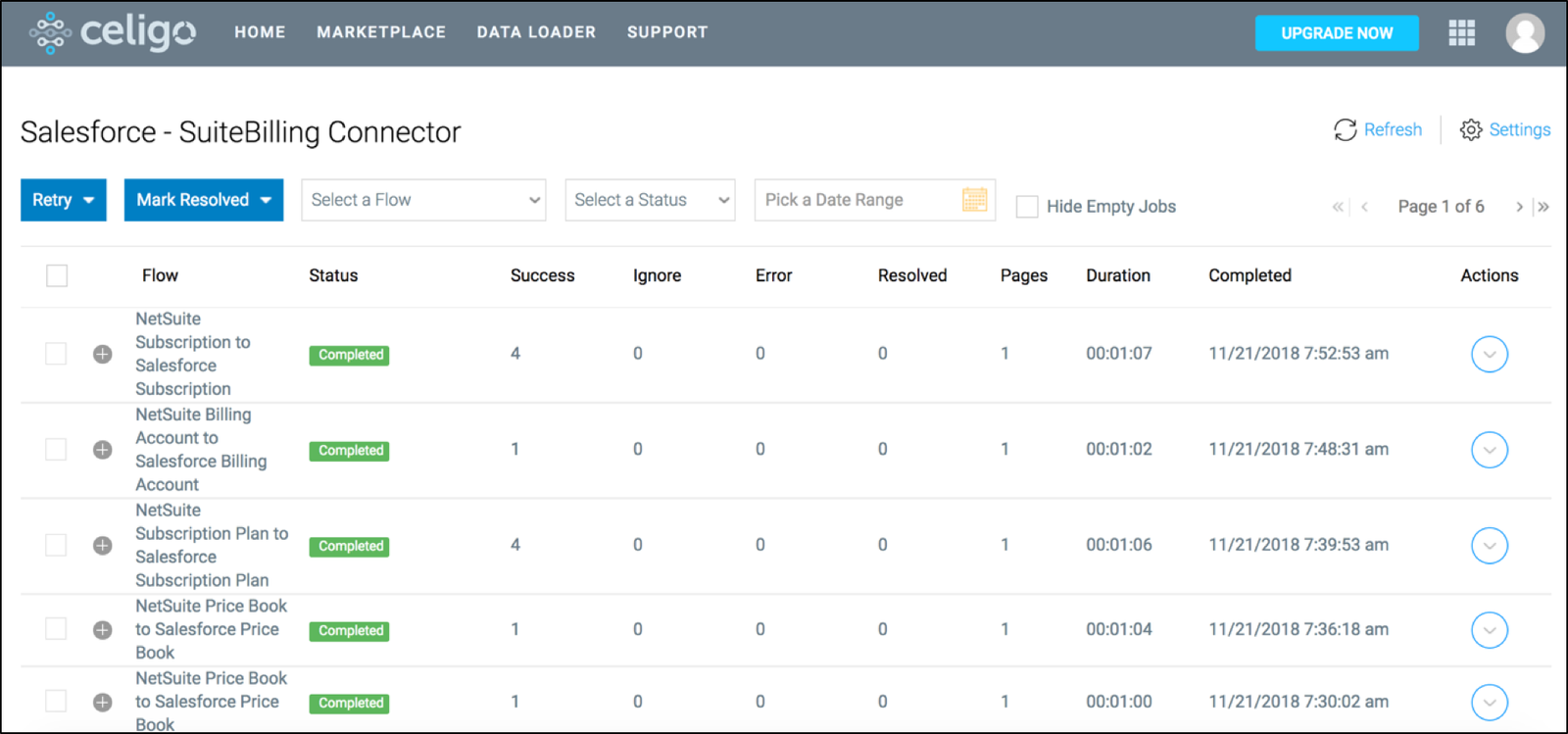Click the Status column header
1568x734 pixels.
[x=333, y=275]
